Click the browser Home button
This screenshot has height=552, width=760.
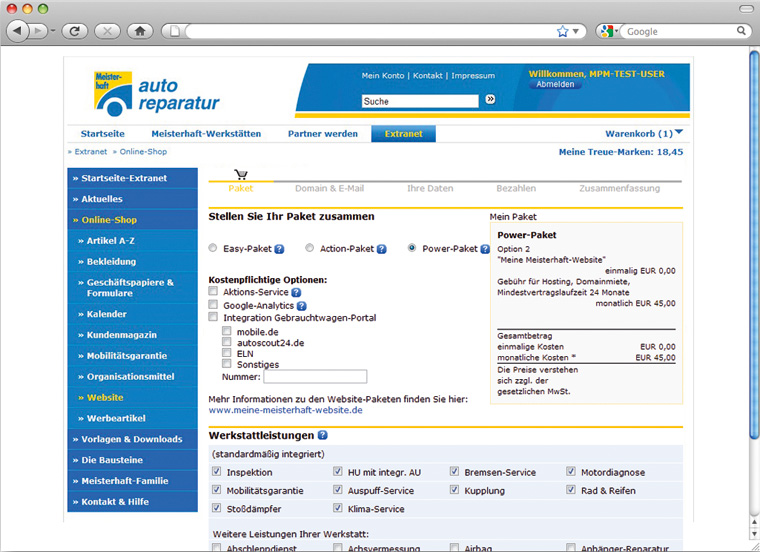click(x=139, y=31)
